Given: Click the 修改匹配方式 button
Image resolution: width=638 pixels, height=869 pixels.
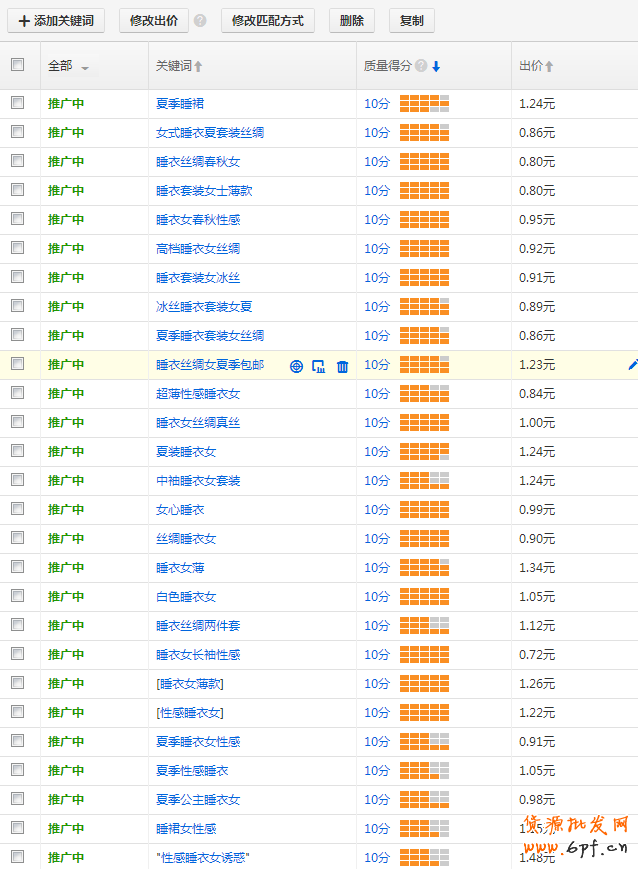Looking at the screenshot, I should (x=267, y=21).
